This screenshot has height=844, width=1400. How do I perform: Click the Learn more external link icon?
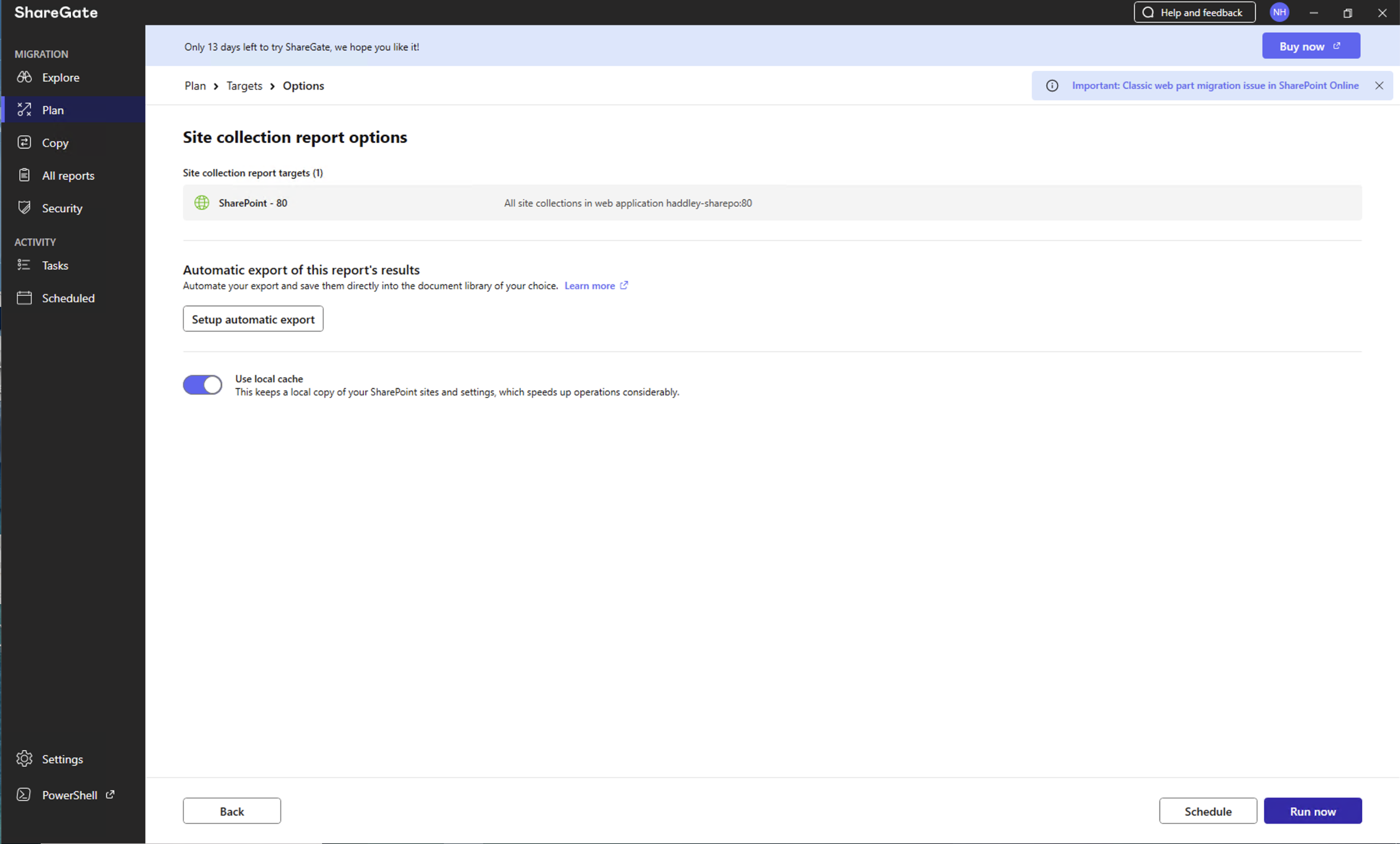(624, 285)
